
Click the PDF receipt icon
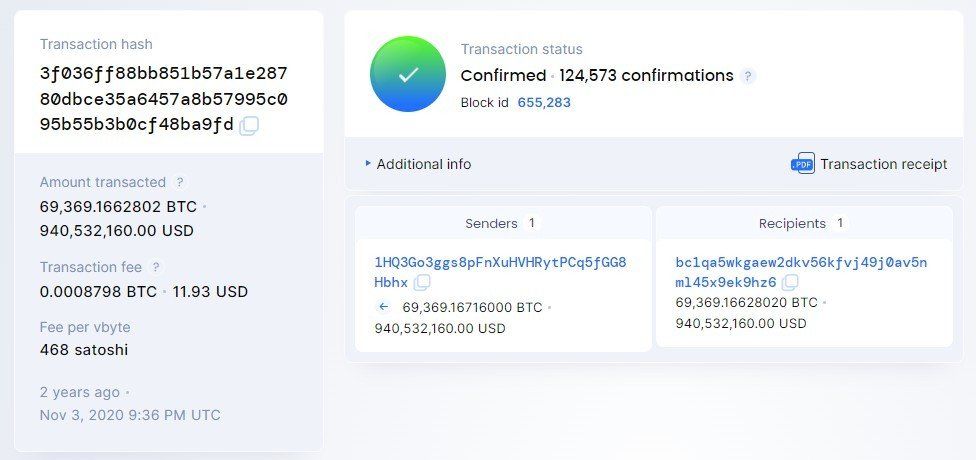tap(802, 164)
